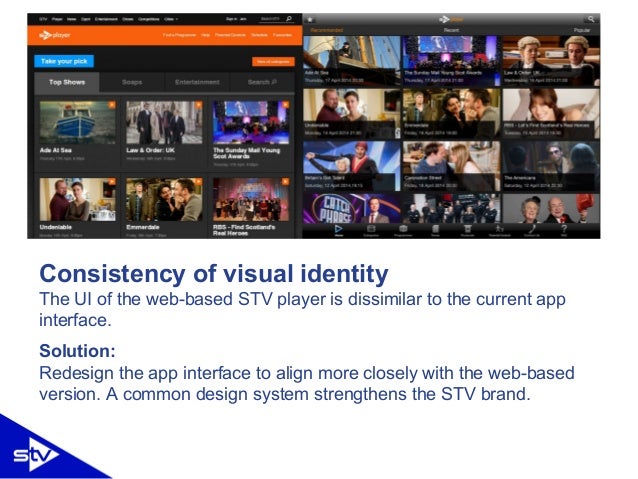The height and width of the screenshot is (479, 638).
Task: Click Find a Programme link
Action: pos(179,35)
